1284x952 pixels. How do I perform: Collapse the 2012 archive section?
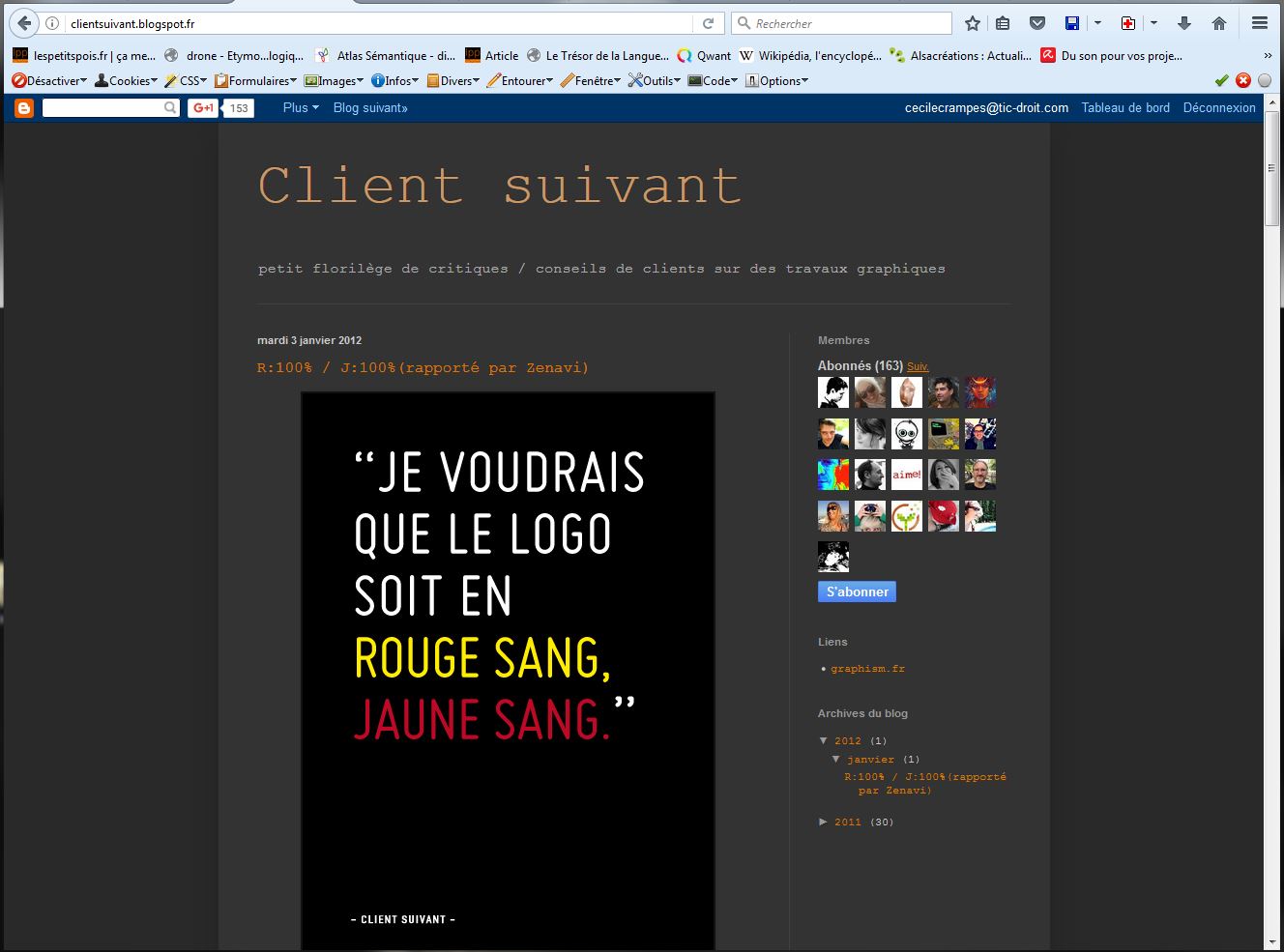824,741
